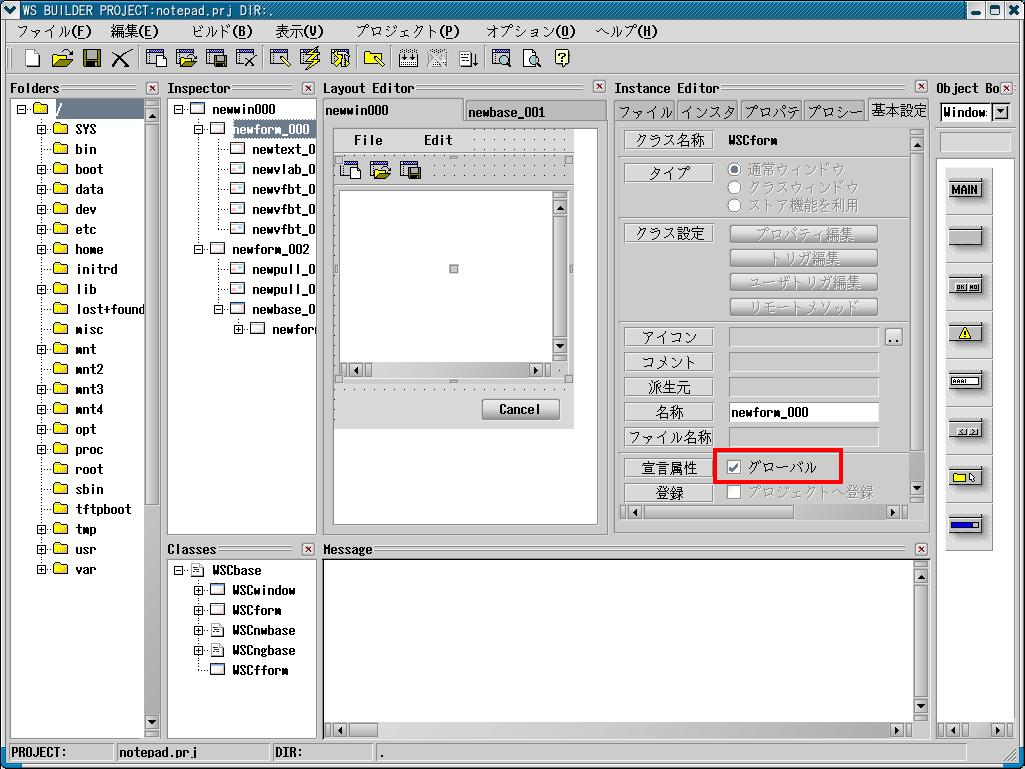The width and height of the screenshot is (1025, 769).
Task: Select the MAIN window object in Object Box
Action: point(965,190)
